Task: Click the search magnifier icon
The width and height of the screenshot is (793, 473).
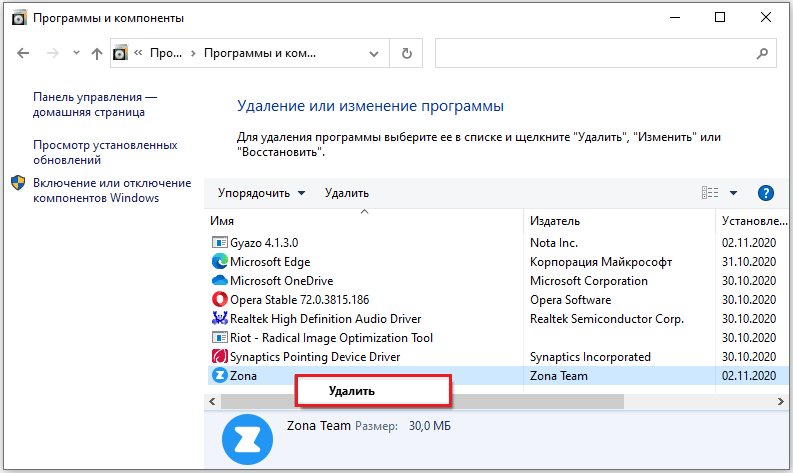Action: [x=762, y=53]
